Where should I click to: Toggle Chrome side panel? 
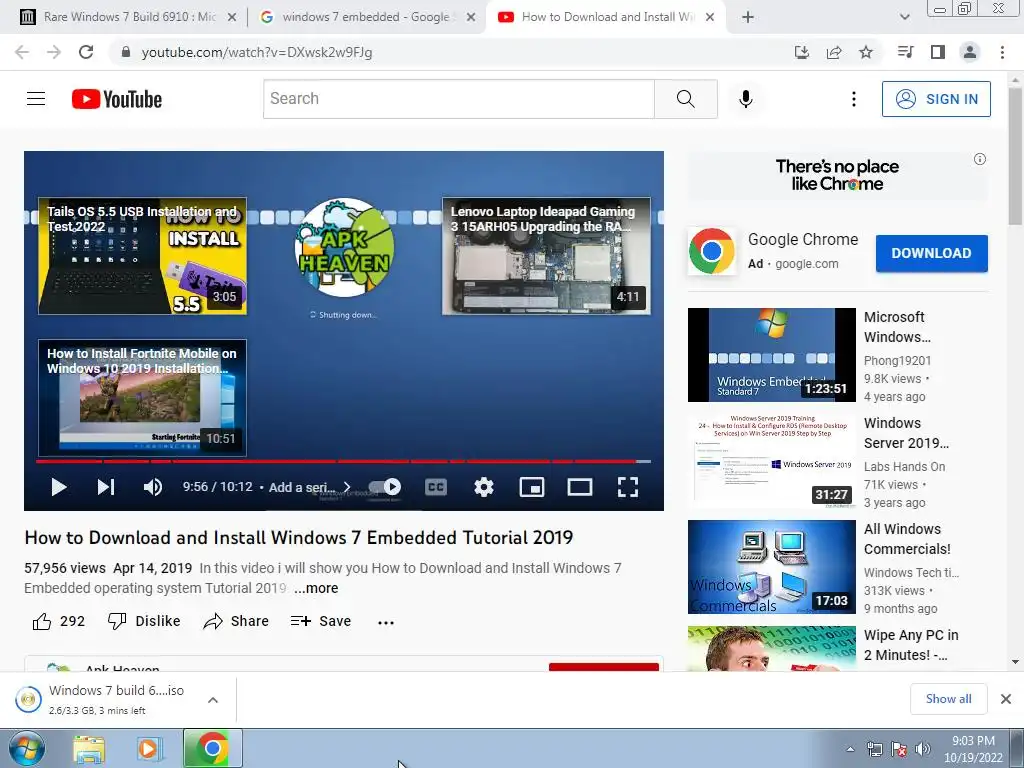point(938,52)
